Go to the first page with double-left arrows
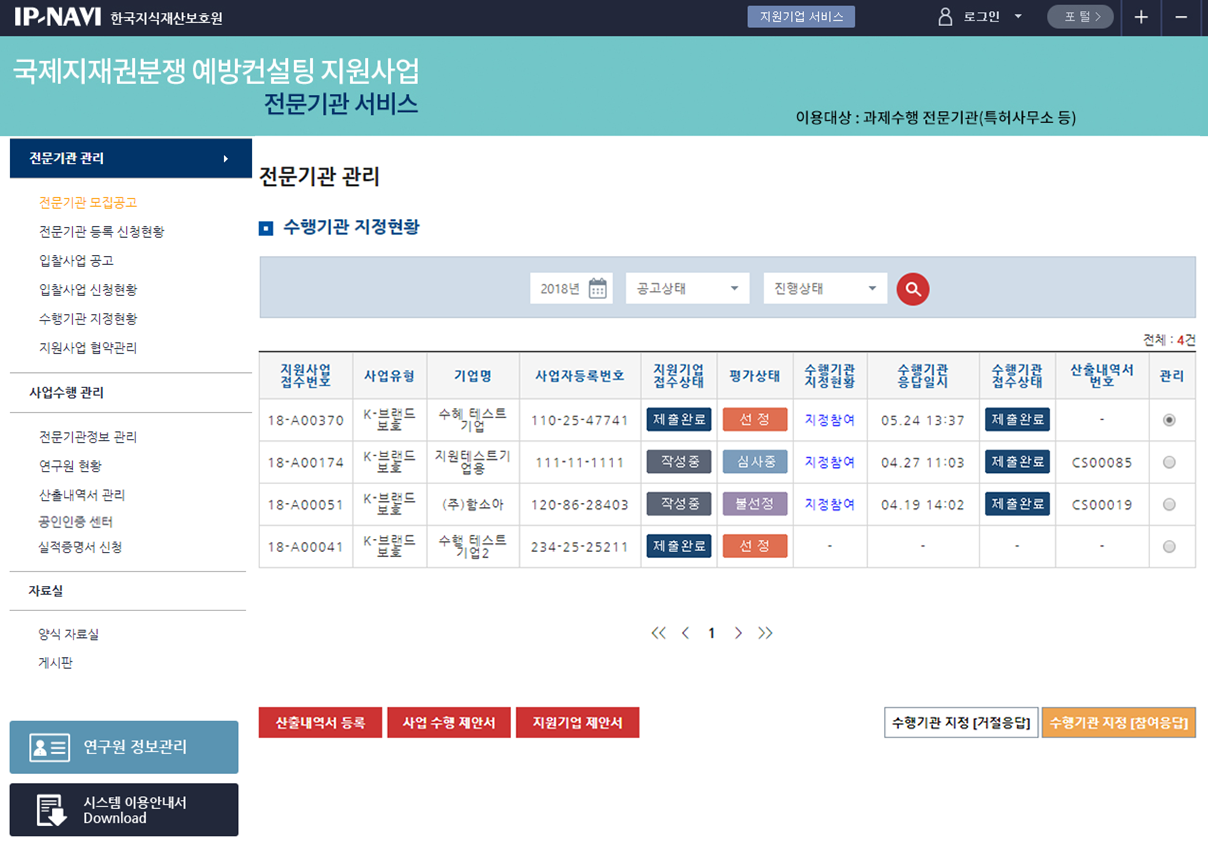The width and height of the screenshot is (1208, 856). 658,633
